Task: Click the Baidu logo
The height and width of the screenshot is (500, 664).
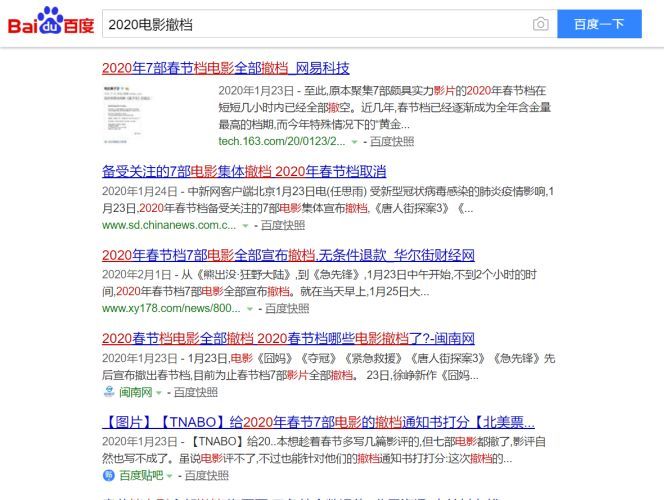Action: pos(51,21)
